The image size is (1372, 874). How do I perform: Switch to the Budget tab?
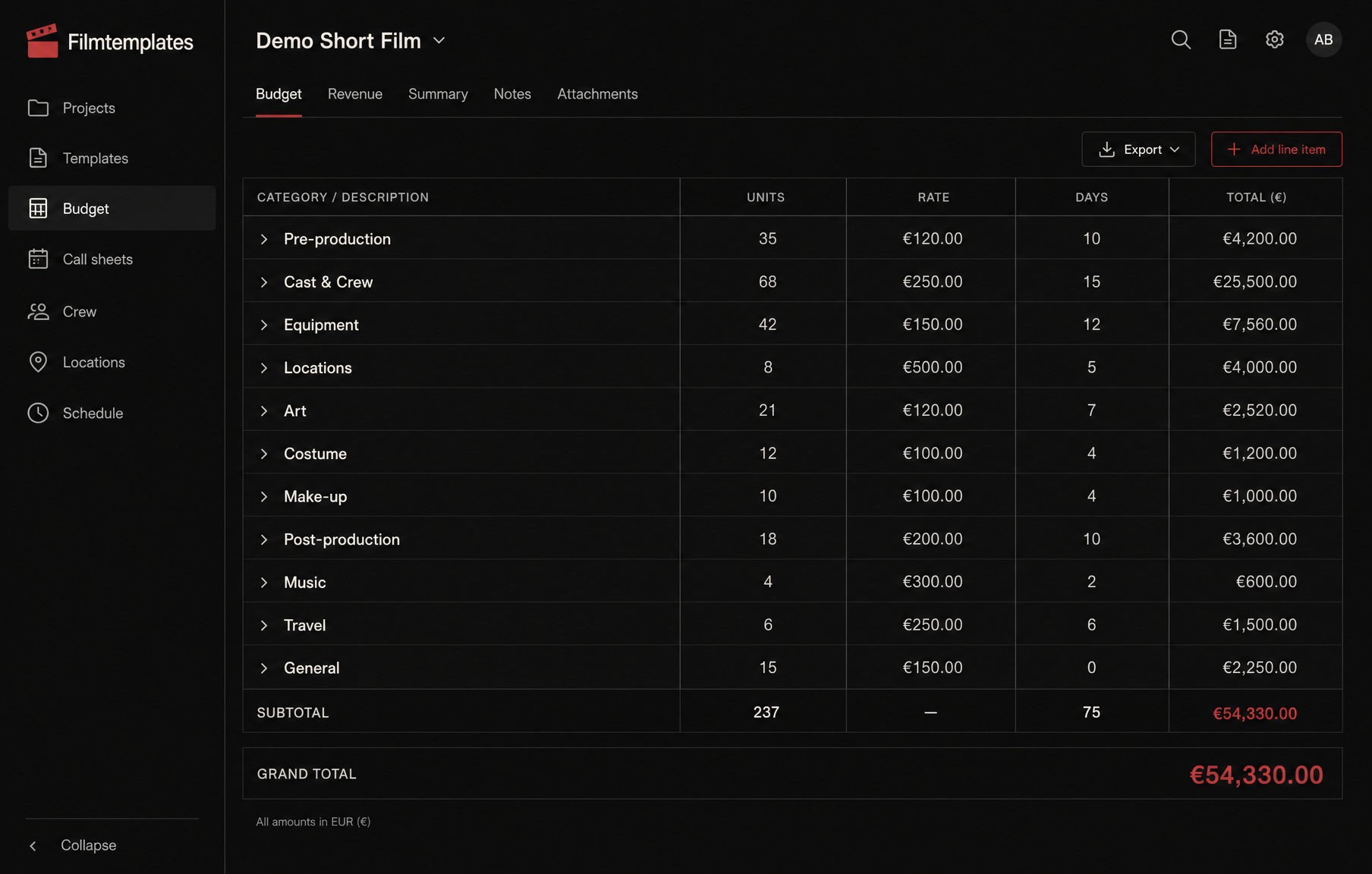click(x=278, y=94)
